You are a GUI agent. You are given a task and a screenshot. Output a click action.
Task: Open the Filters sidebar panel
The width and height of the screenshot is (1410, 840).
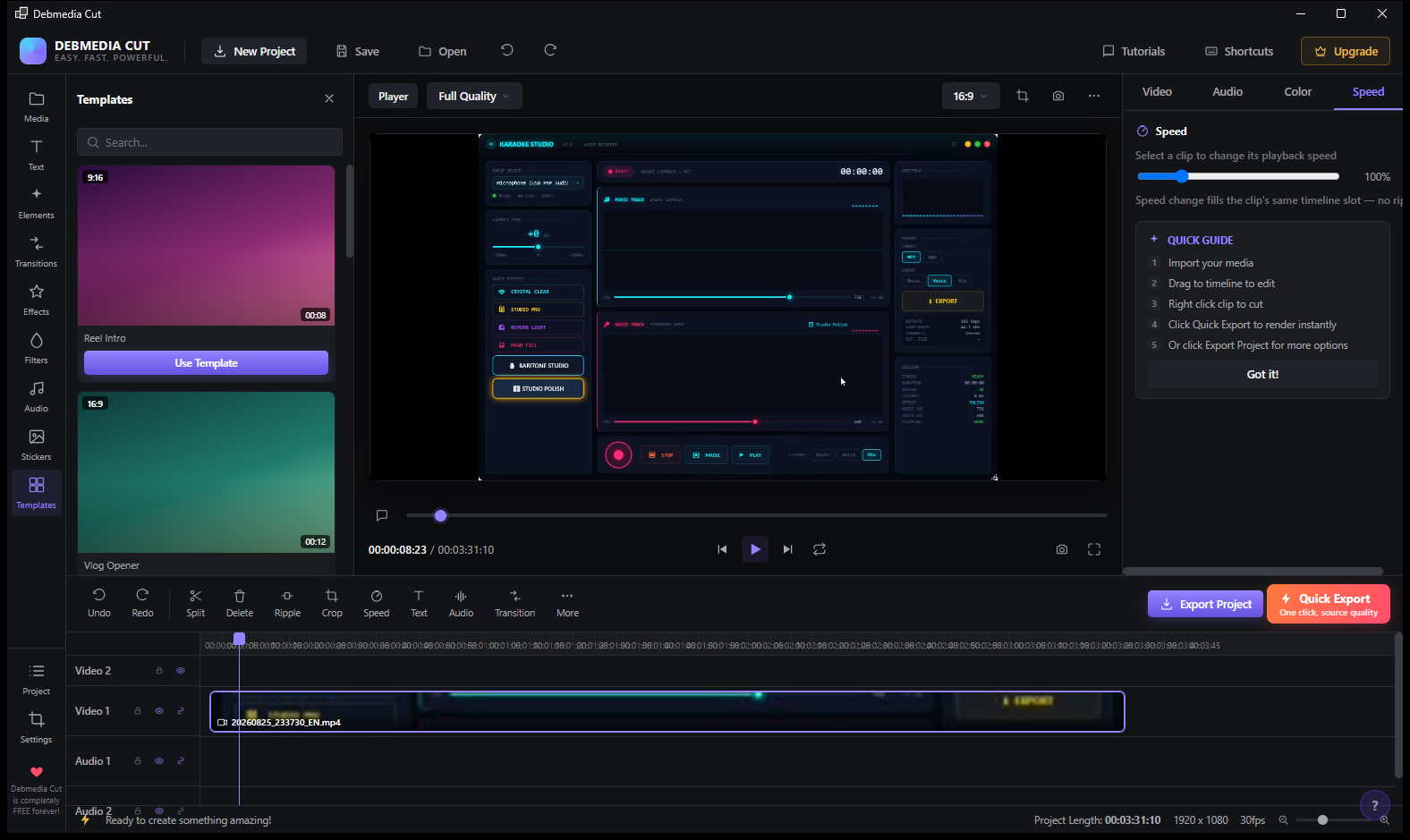[x=37, y=348]
